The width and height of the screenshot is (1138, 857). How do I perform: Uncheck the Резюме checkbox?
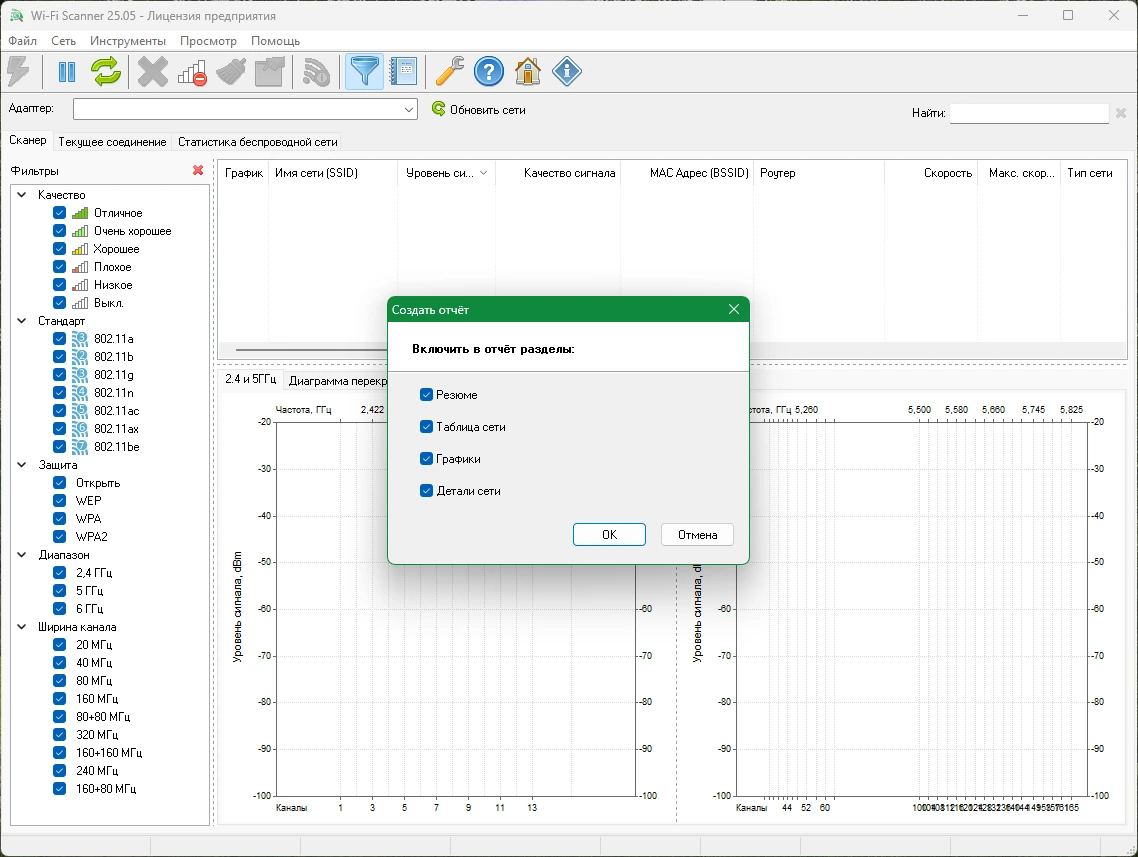pyautogui.click(x=427, y=395)
